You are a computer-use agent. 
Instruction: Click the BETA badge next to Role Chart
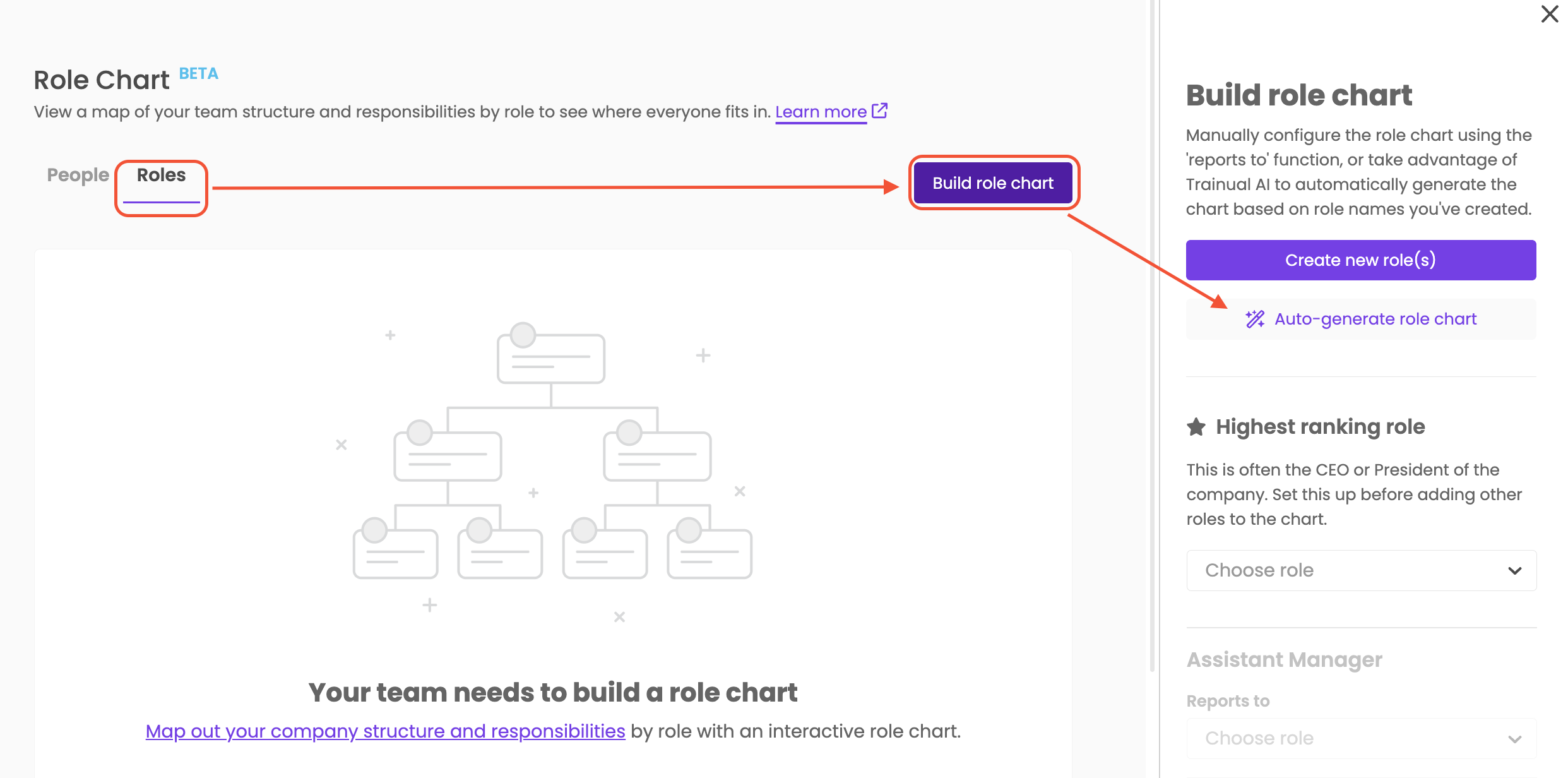tap(199, 74)
